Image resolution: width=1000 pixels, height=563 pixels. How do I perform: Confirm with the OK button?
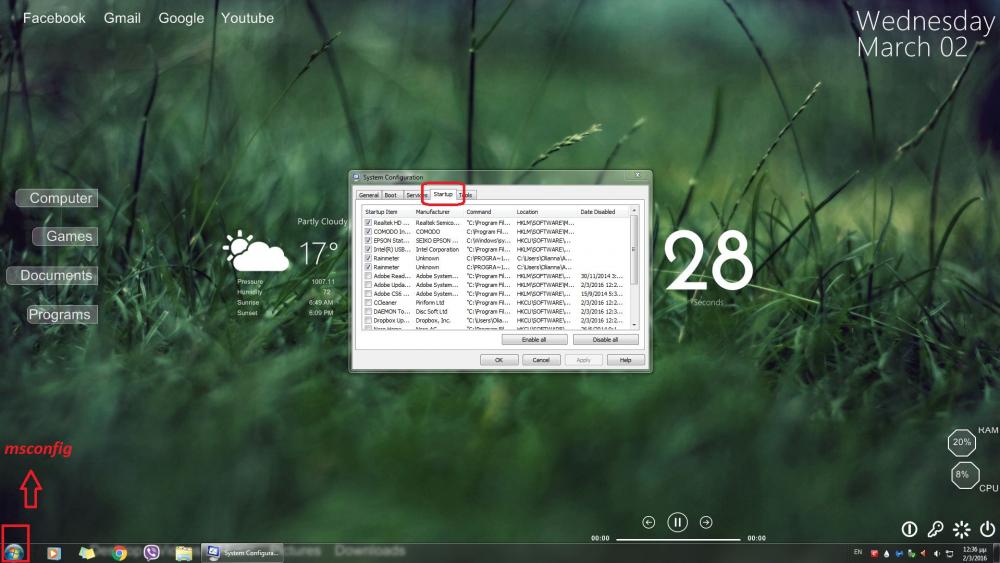click(499, 360)
